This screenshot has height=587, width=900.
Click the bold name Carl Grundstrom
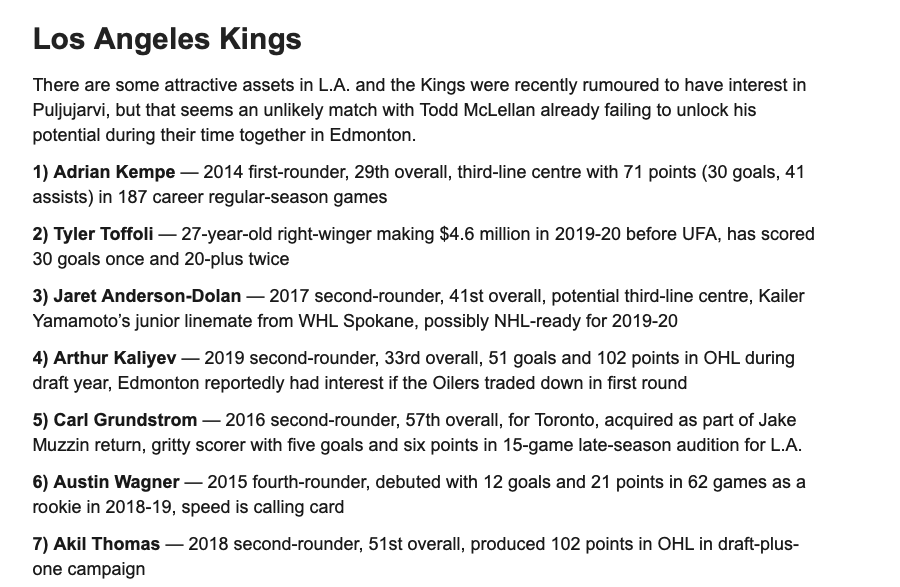coord(125,420)
